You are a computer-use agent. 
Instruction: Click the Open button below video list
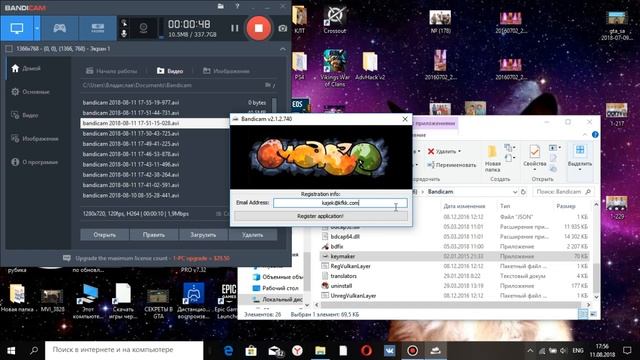[x=104, y=235]
